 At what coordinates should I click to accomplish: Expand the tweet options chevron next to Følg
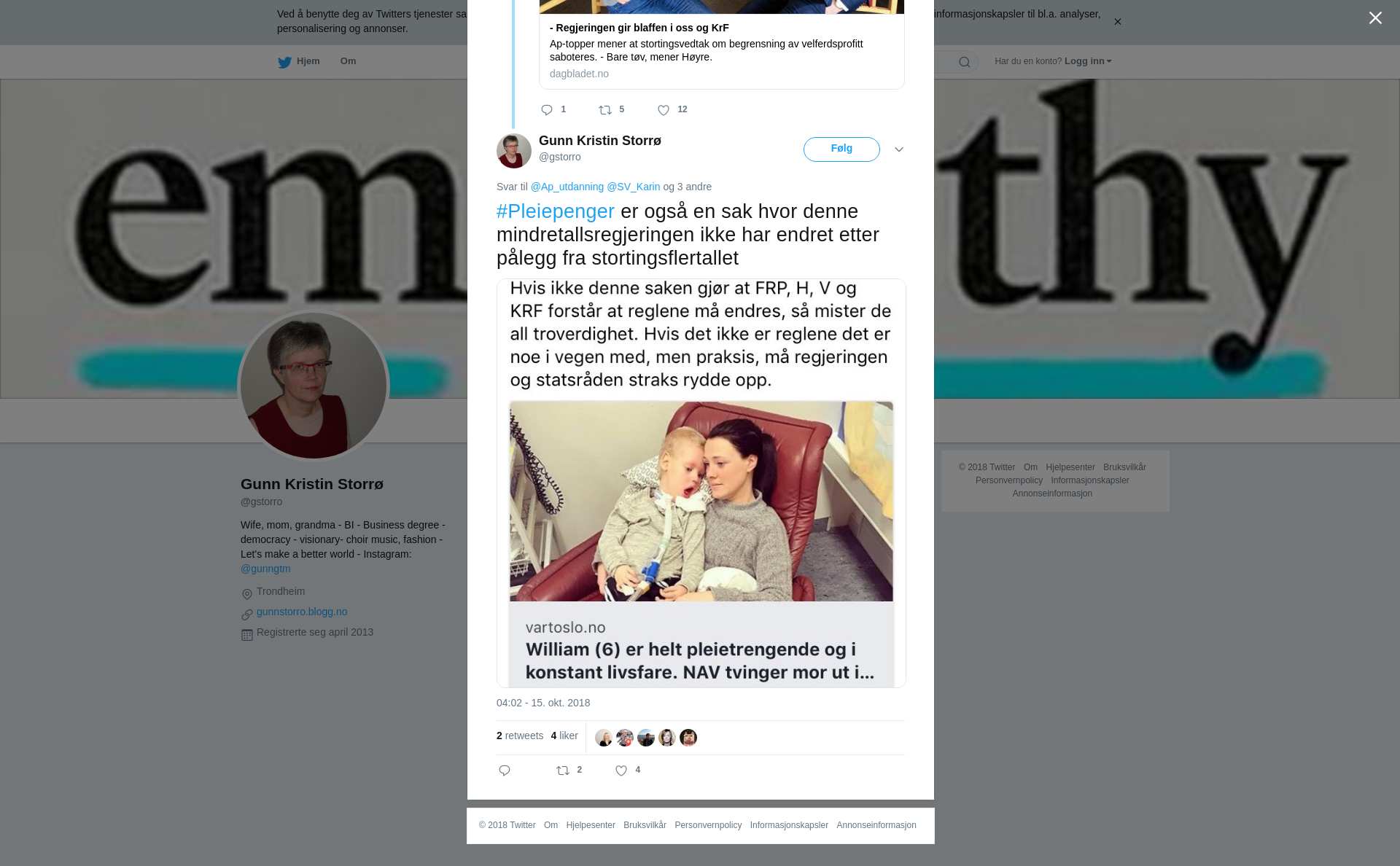[x=899, y=149]
